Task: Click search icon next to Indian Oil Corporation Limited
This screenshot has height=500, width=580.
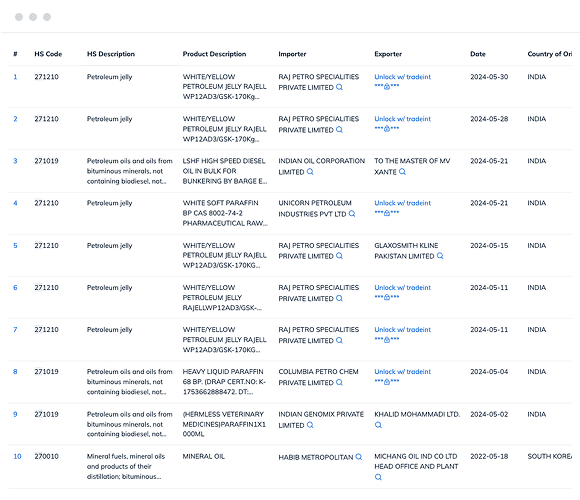Action: (310, 172)
